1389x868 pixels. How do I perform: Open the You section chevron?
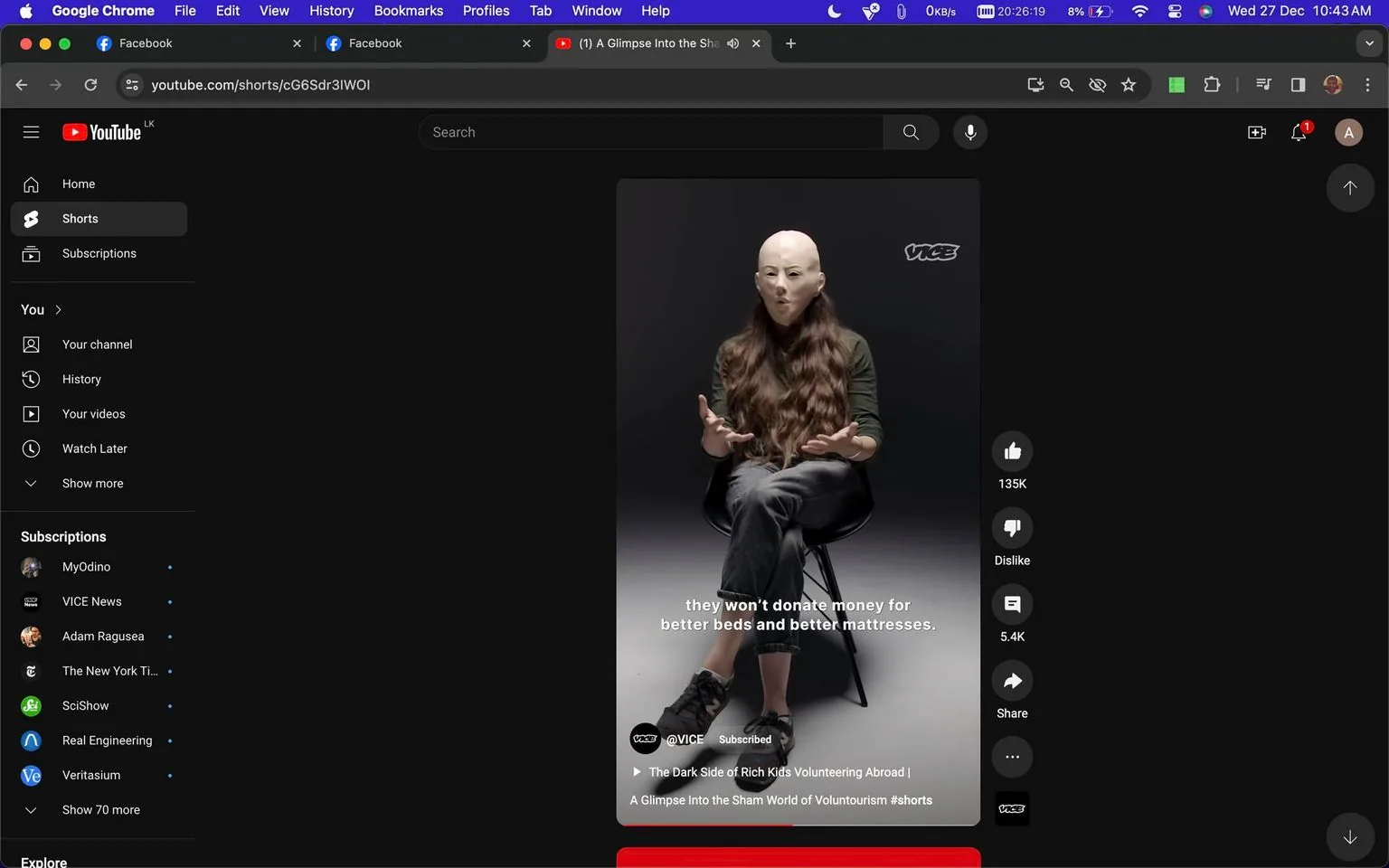tap(58, 308)
